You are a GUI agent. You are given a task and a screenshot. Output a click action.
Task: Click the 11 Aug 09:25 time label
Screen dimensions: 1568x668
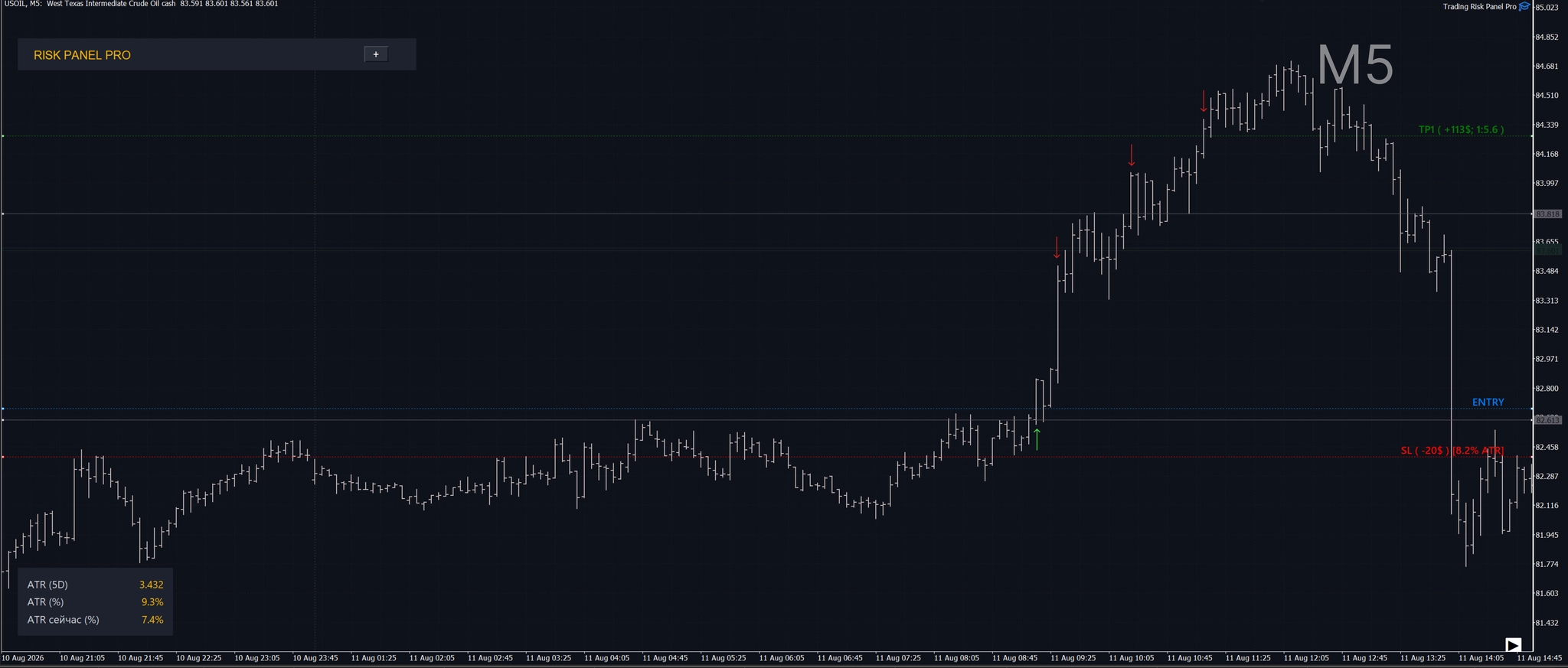[1073, 658]
